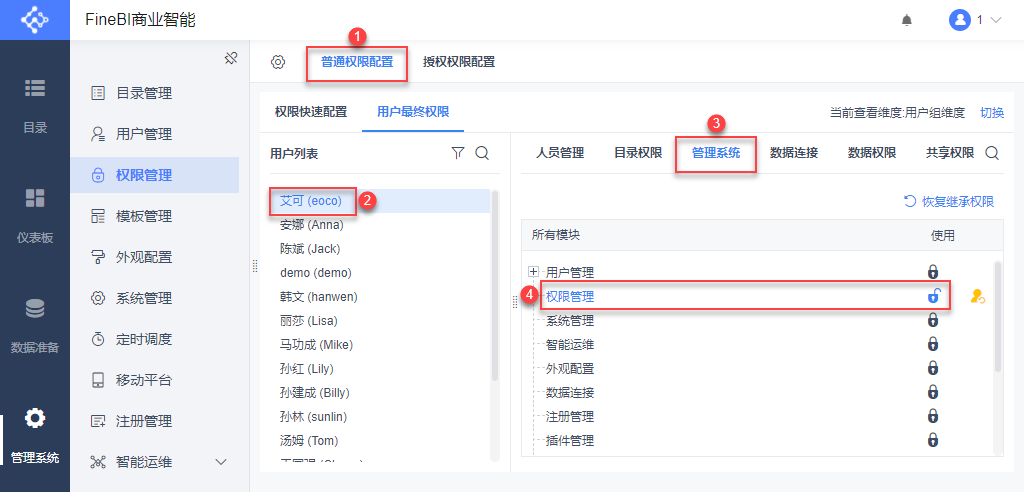Open the user account dropdown
The height and width of the screenshot is (492, 1024).
pos(975,20)
